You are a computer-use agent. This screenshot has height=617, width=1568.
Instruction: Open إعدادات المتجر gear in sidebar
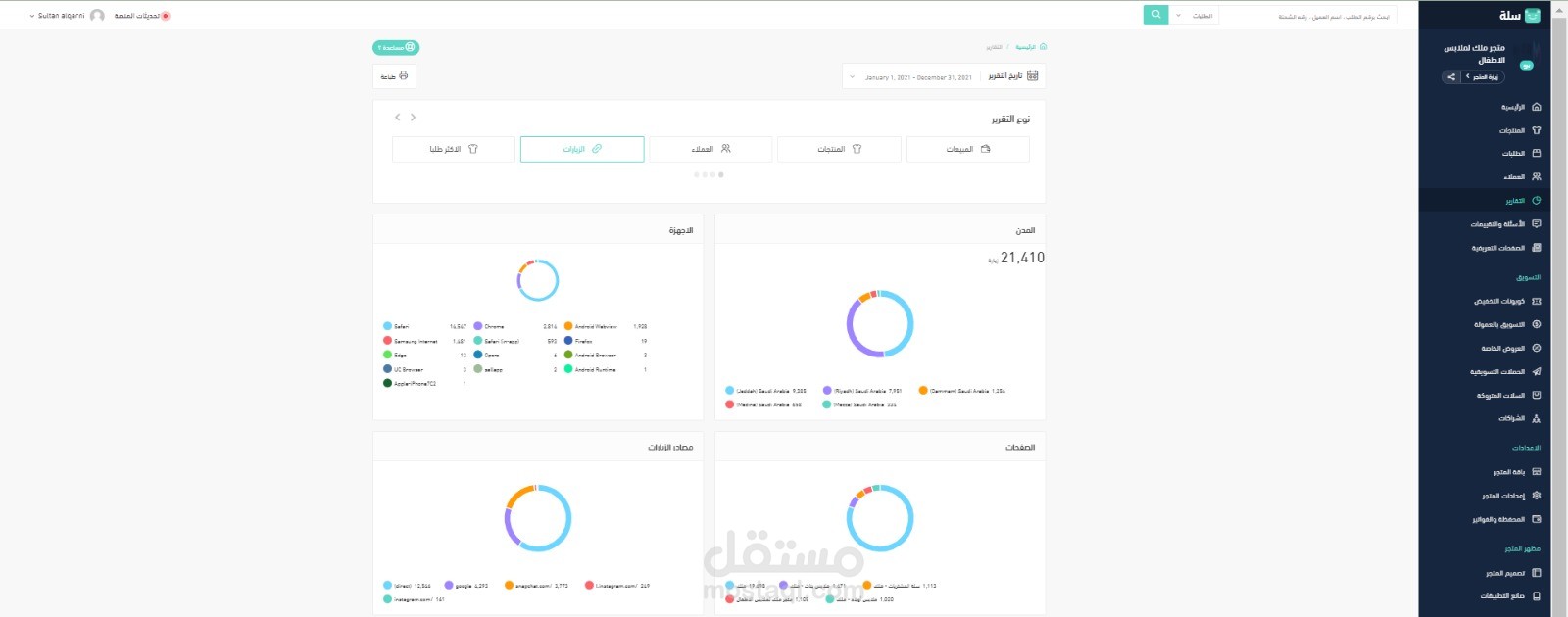1536,496
